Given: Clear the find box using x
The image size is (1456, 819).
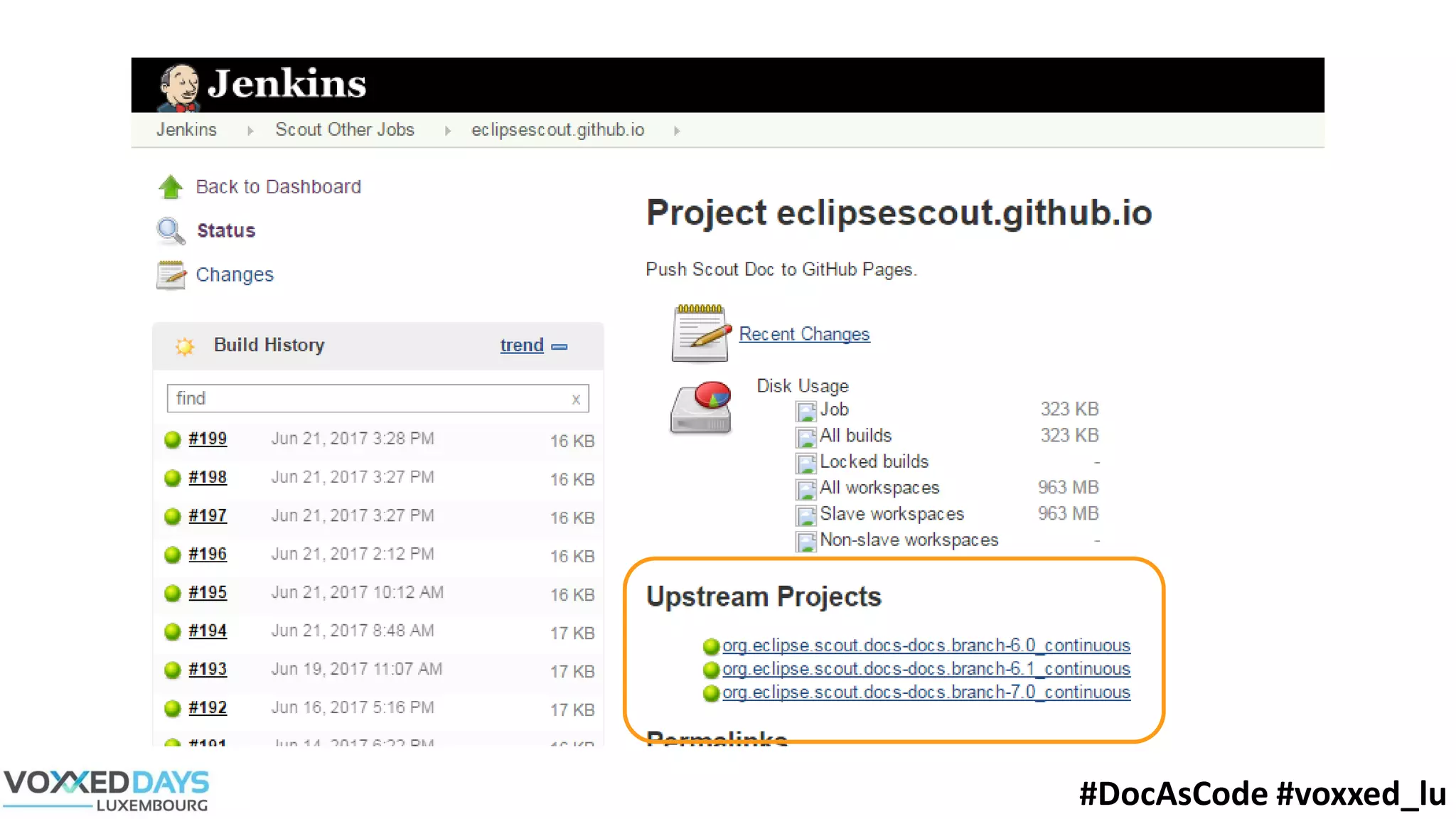Looking at the screenshot, I should (x=576, y=400).
